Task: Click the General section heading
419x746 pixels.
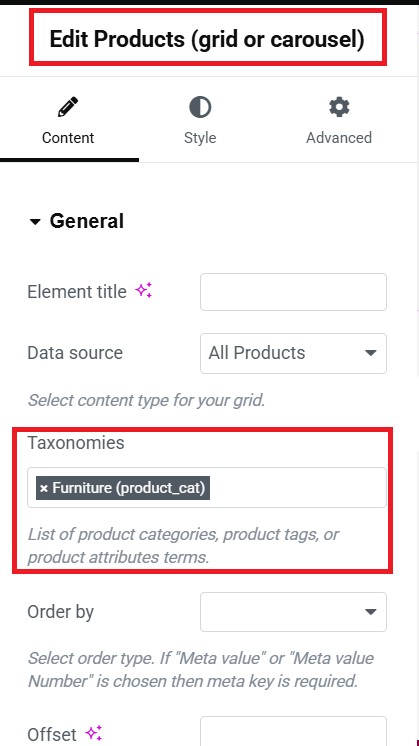Action: pos(87,221)
